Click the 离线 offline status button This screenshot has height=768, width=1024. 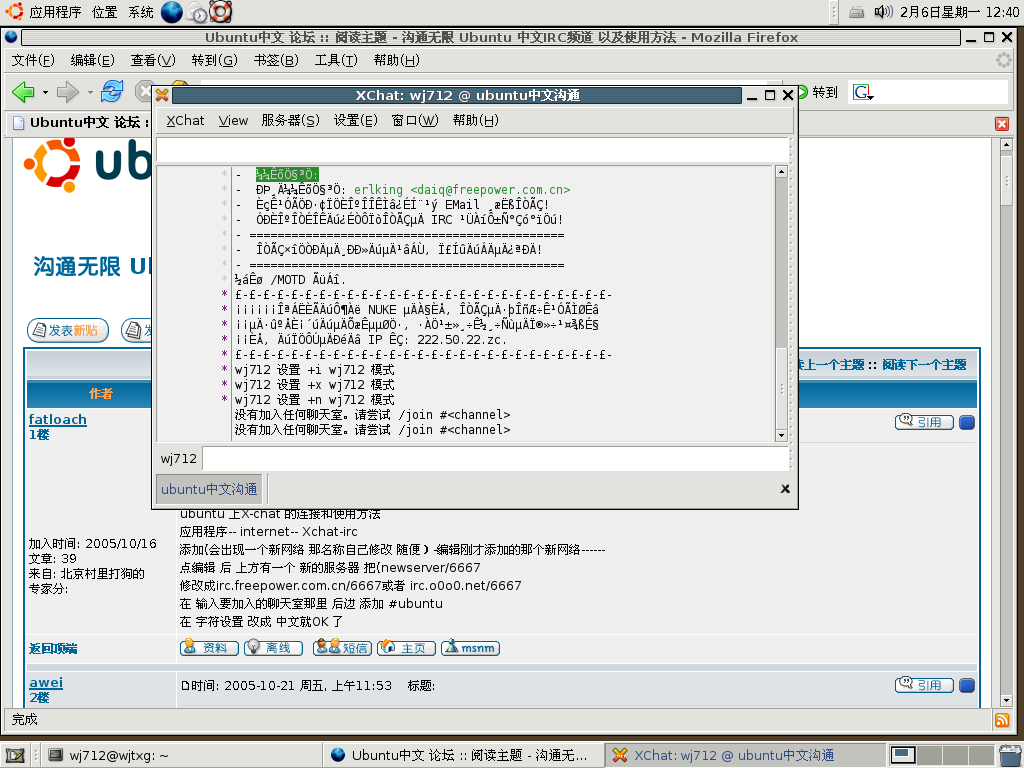(273, 648)
